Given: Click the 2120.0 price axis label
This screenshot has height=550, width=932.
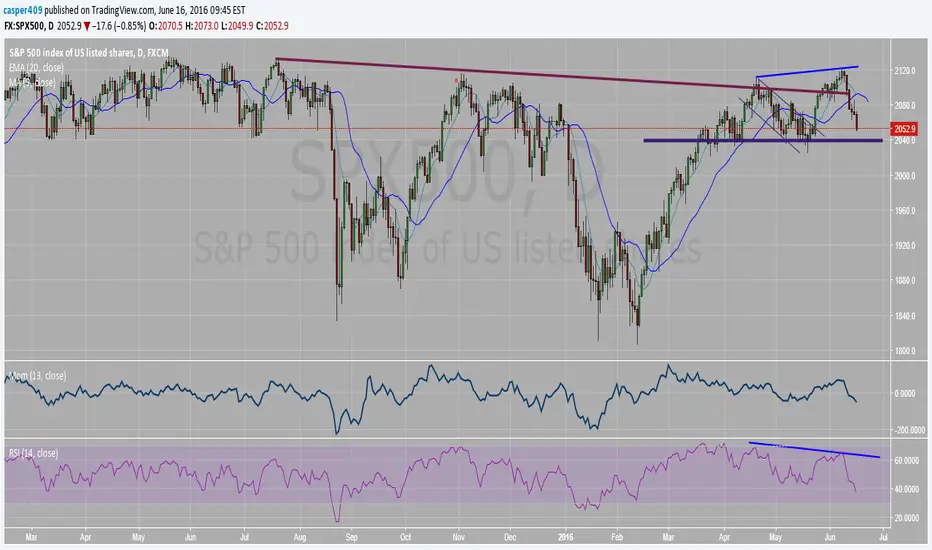Looking at the screenshot, I should tap(905, 71).
